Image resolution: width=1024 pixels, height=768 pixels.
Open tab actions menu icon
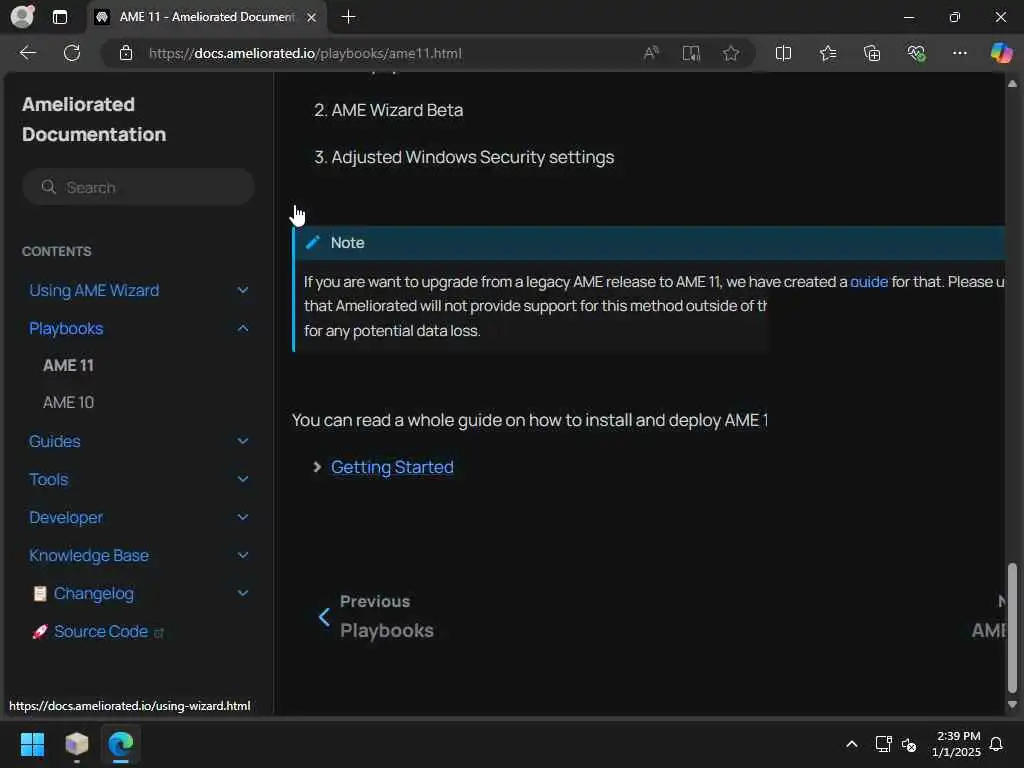point(59,17)
